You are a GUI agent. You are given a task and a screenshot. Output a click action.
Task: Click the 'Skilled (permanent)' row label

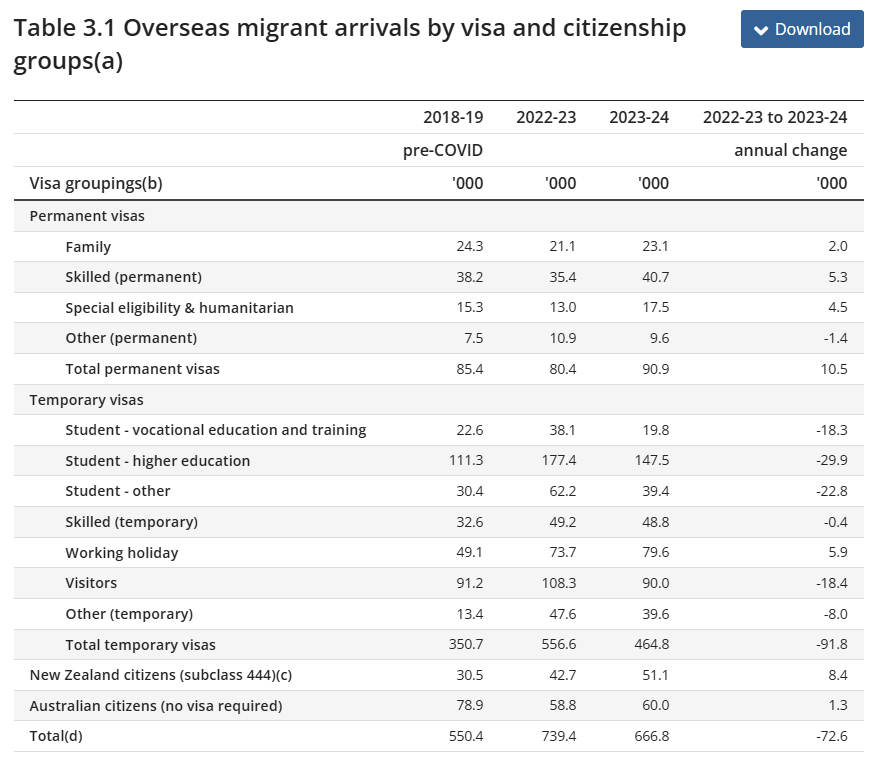(134, 277)
